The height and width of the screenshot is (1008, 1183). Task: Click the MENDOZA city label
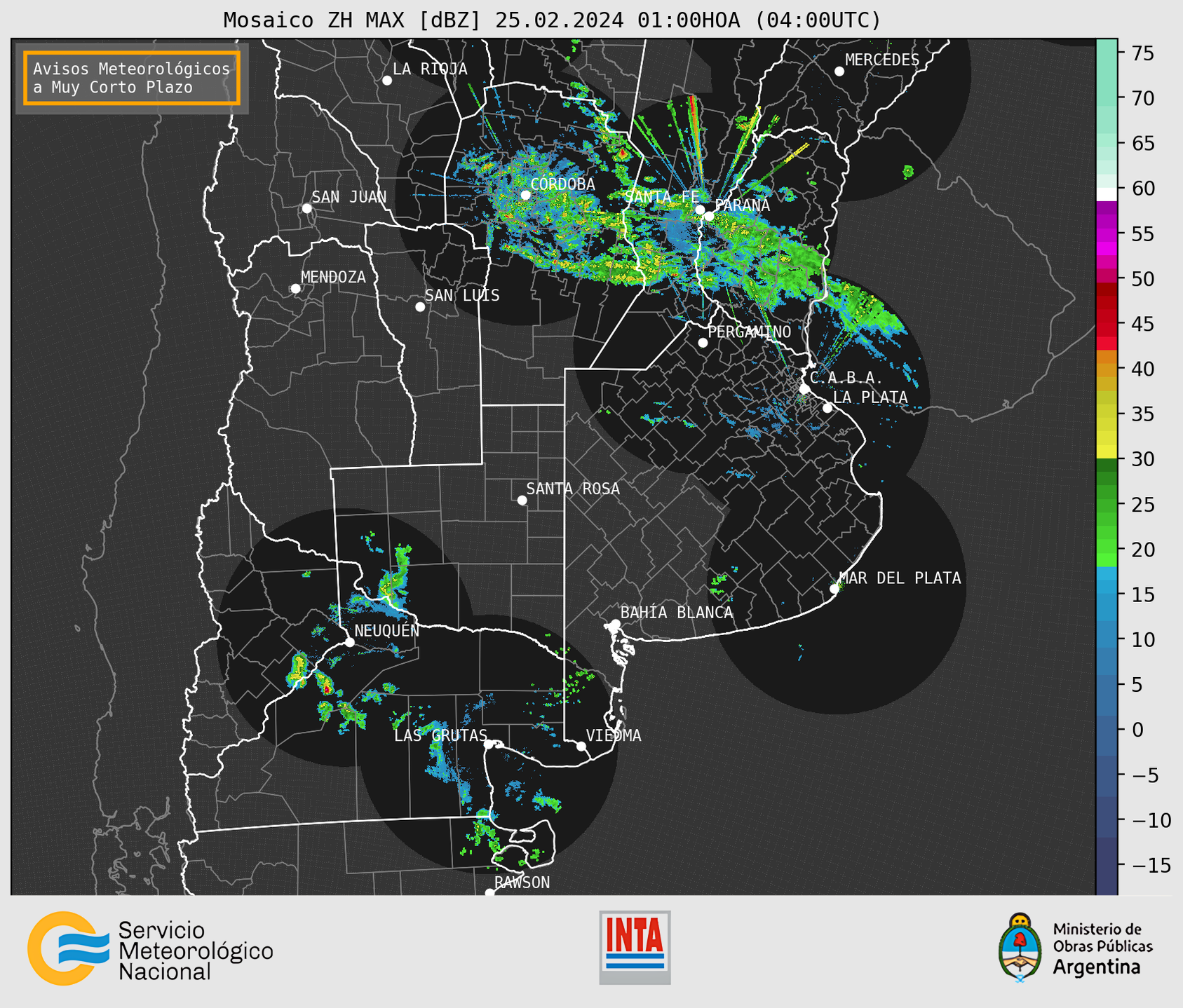click(x=333, y=277)
